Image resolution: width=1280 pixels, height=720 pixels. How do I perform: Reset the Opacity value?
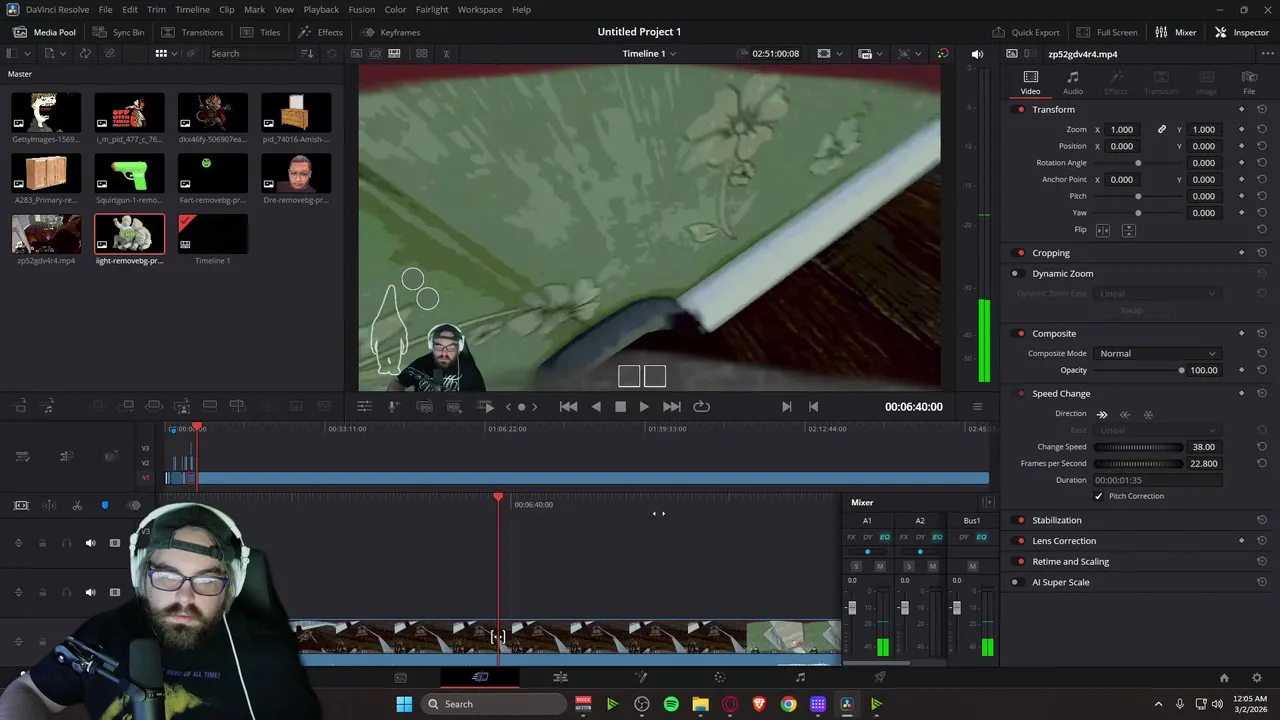[x=1262, y=370]
